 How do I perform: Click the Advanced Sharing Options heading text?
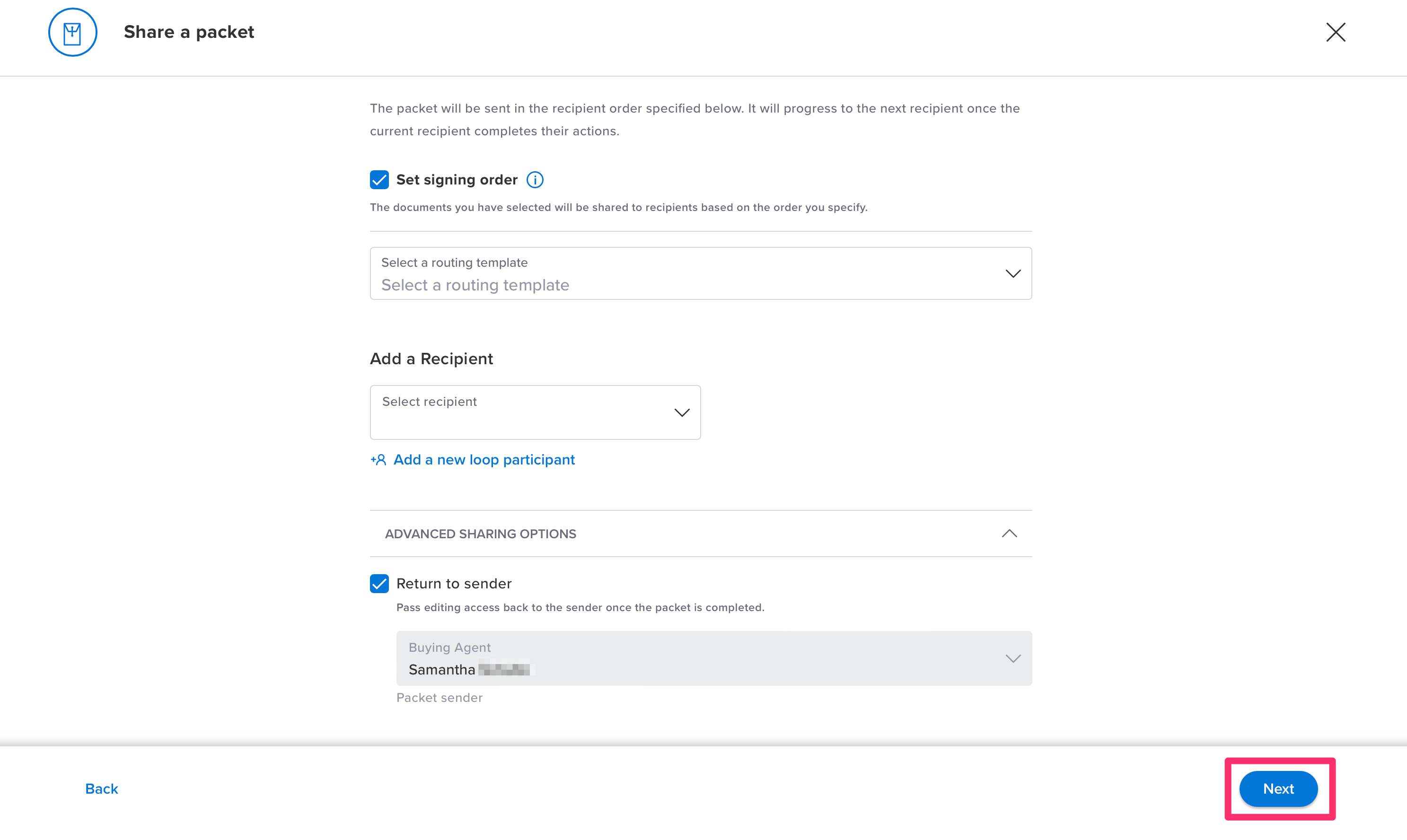(x=480, y=534)
